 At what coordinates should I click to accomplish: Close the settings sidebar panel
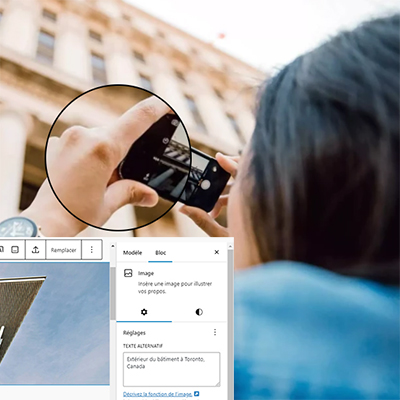[x=217, y=252]
